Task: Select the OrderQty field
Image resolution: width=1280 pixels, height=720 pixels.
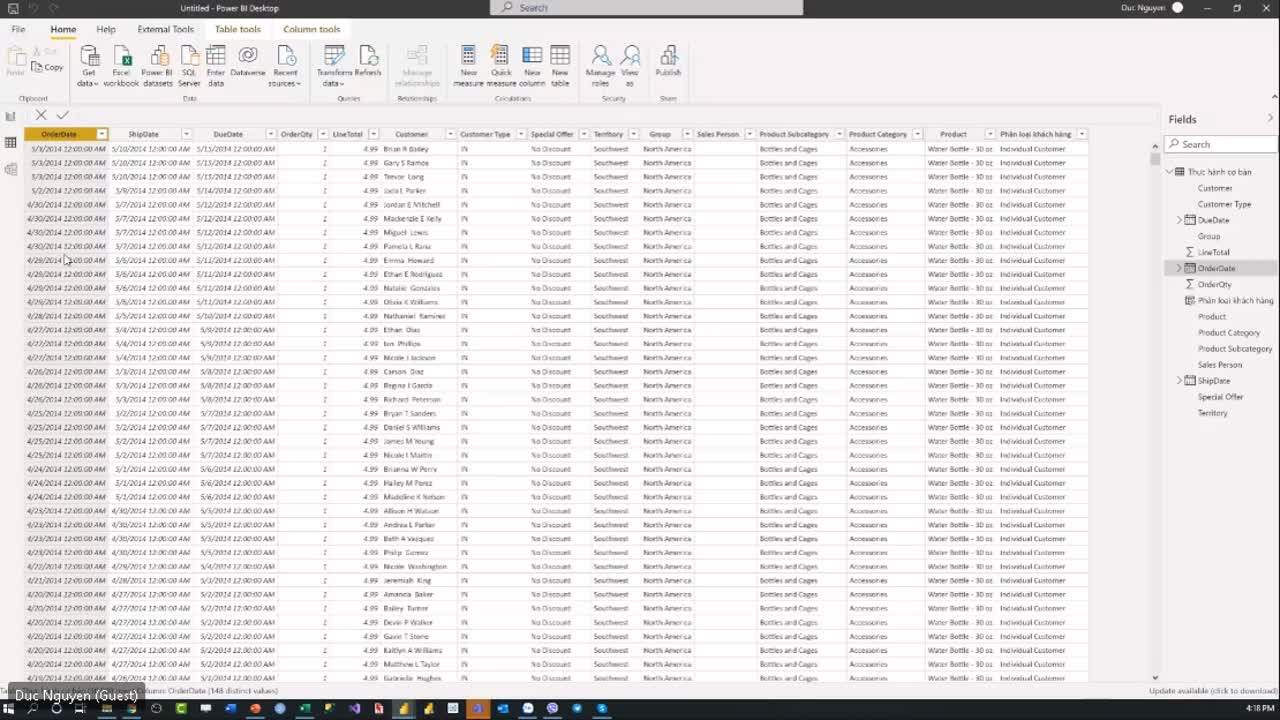Action: (x=1214, y=284)
